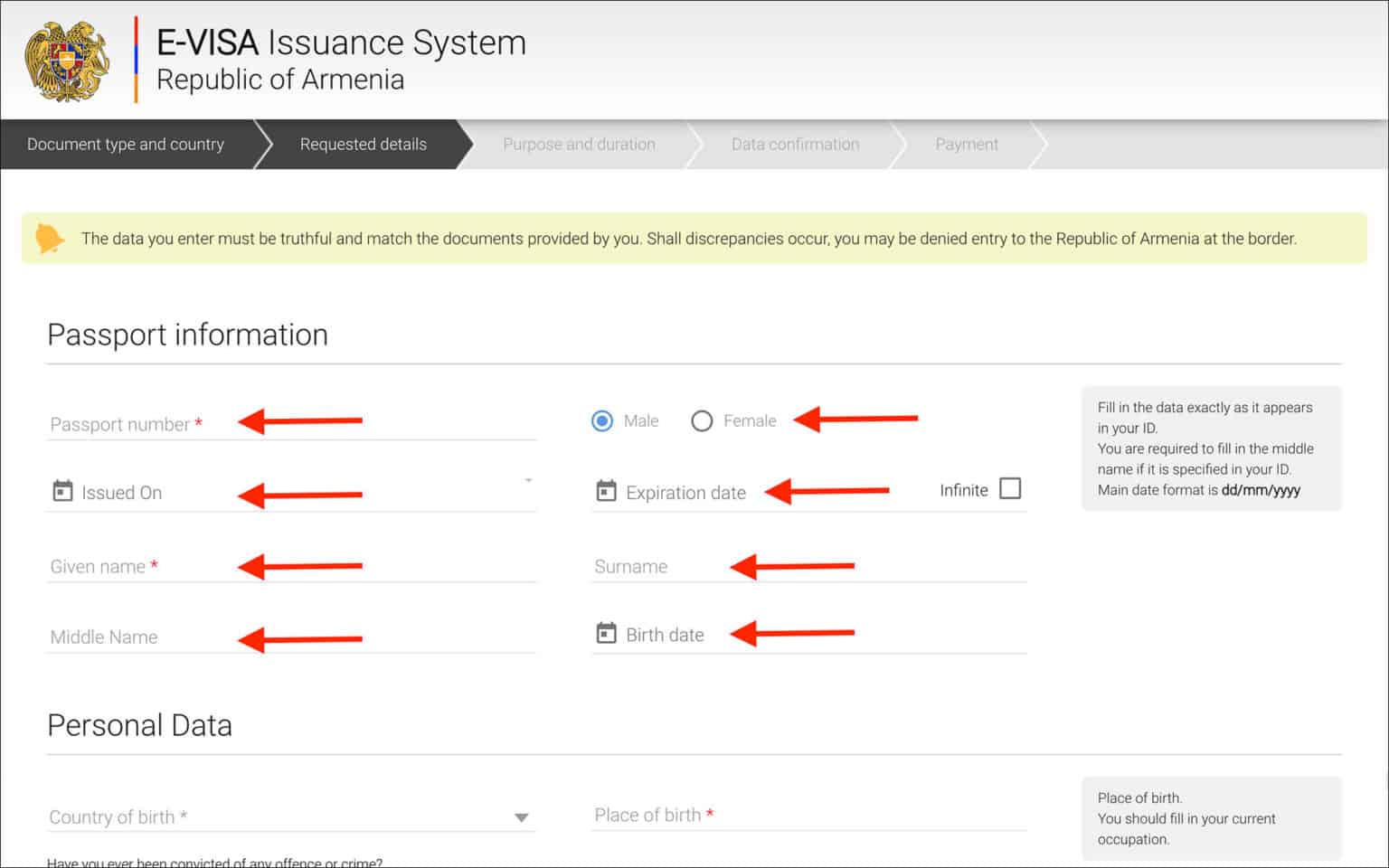This screenshot has height=868, width=1389.
Task: Focus the Middle Name field
Action: [x=289, y=637]
